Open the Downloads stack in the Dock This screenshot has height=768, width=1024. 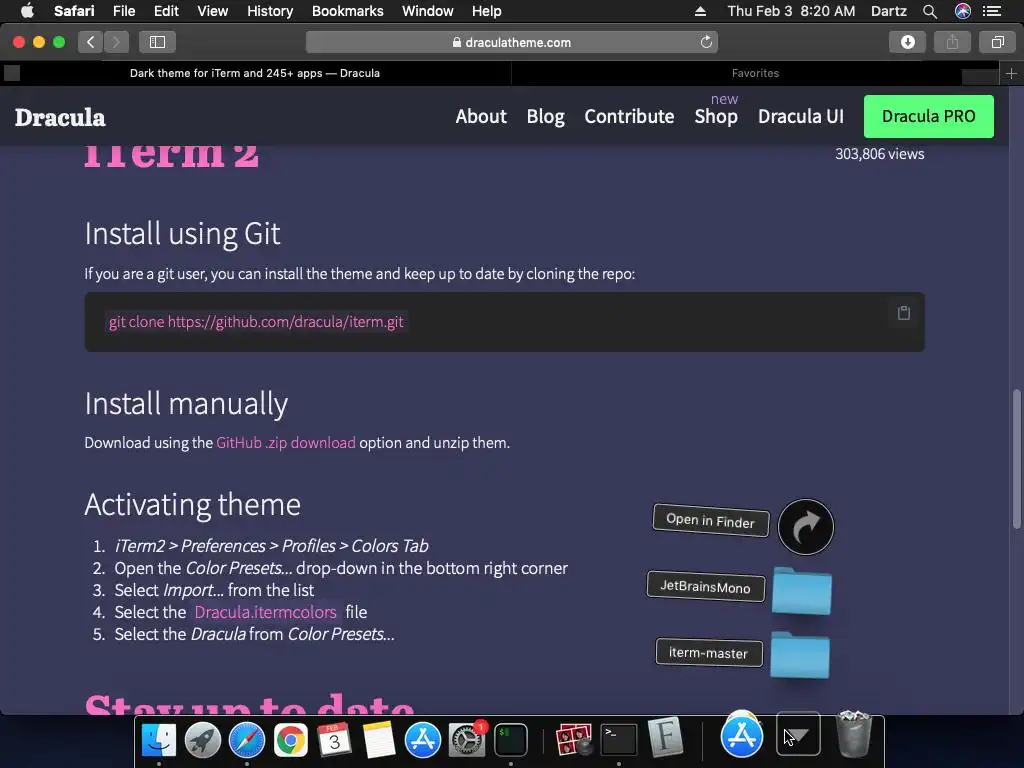click(x=798, y=733)
